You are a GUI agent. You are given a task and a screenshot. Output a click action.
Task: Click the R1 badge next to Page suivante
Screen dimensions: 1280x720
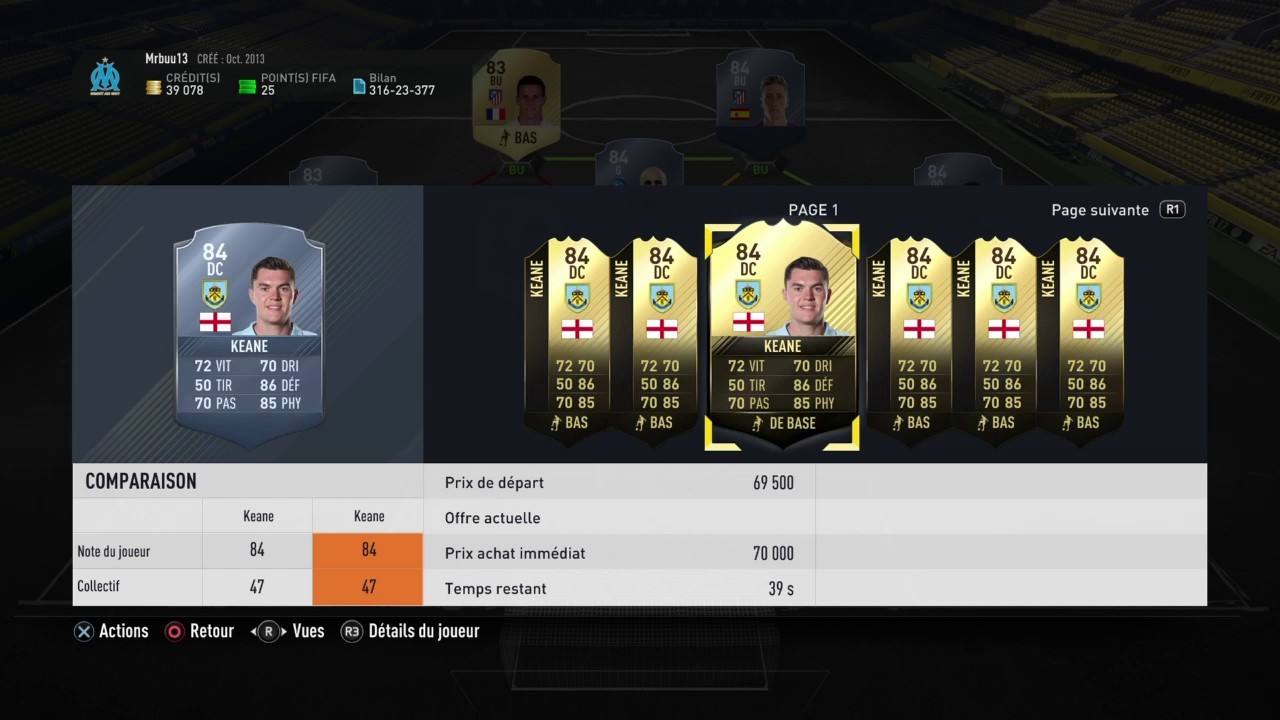point(1172,210)
